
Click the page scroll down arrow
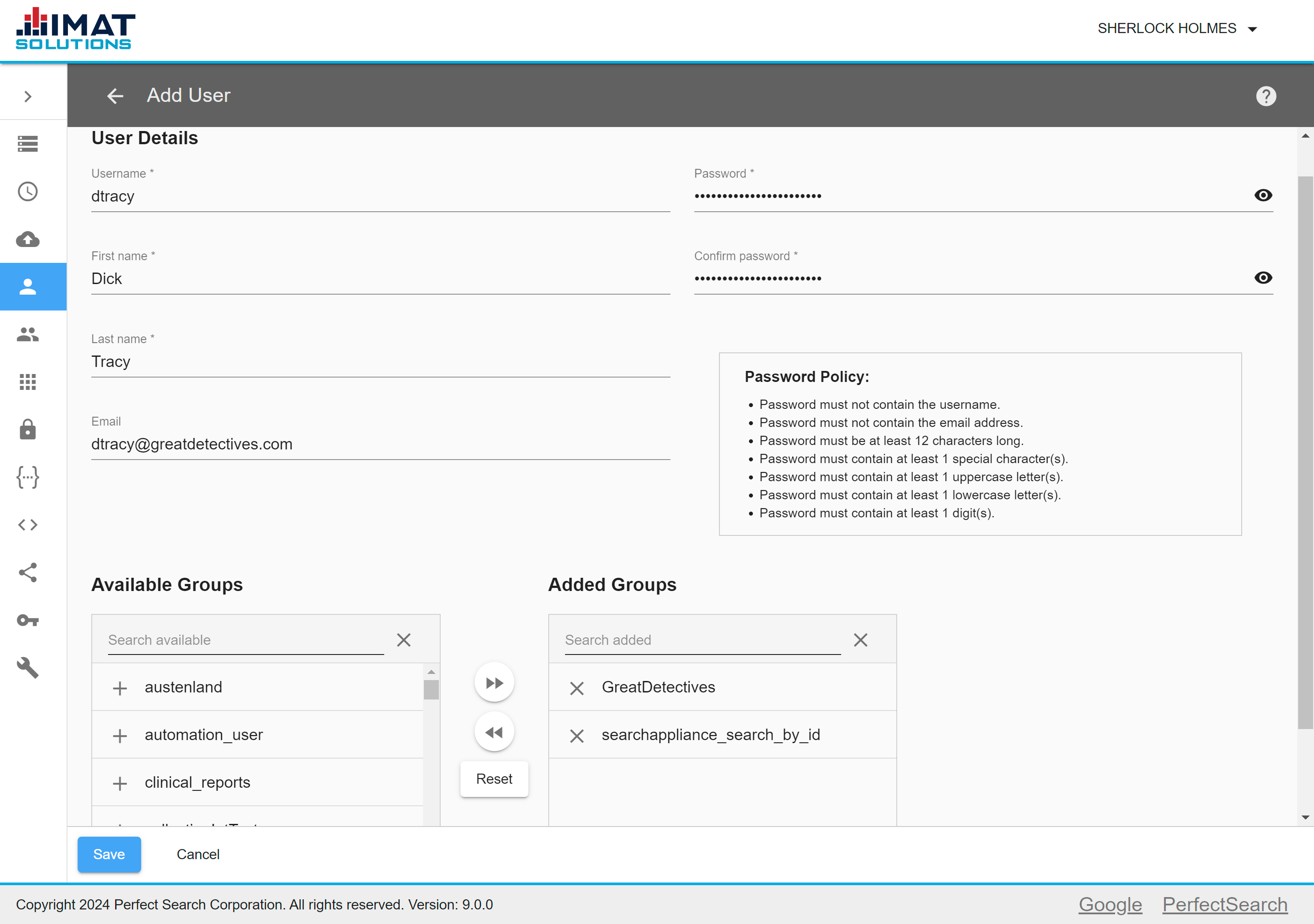tap(1306, 818)
